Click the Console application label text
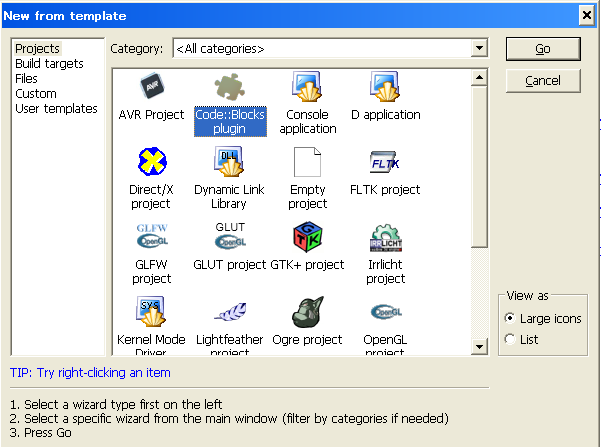This screenshot has height=447, width=601. pyautogui.click(x=308, y=122)
